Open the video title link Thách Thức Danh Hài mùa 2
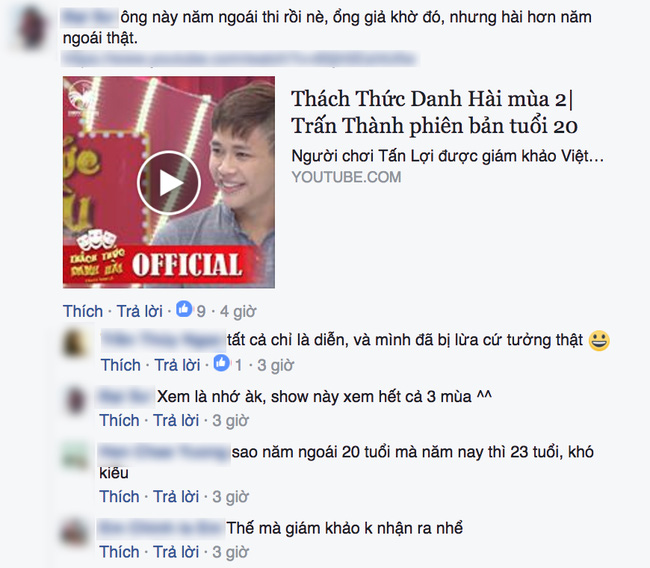Screen dimensions: 650x568 434,112
